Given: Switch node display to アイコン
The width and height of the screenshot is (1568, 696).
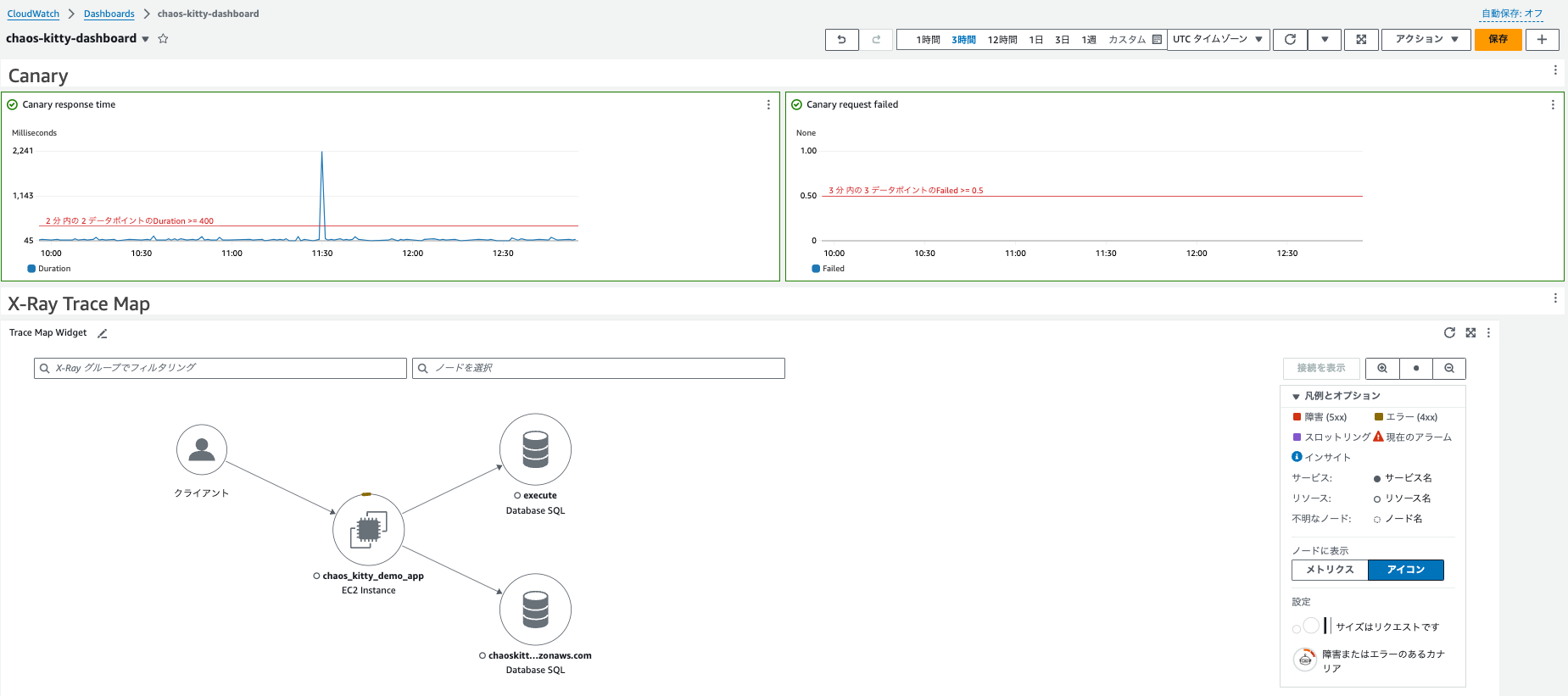Looking at the screenshot, I should (x=1406, y=570).
